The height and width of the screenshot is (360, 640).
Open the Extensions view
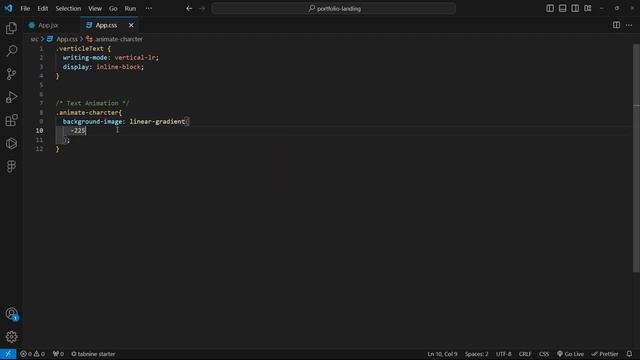coord(11,120)
